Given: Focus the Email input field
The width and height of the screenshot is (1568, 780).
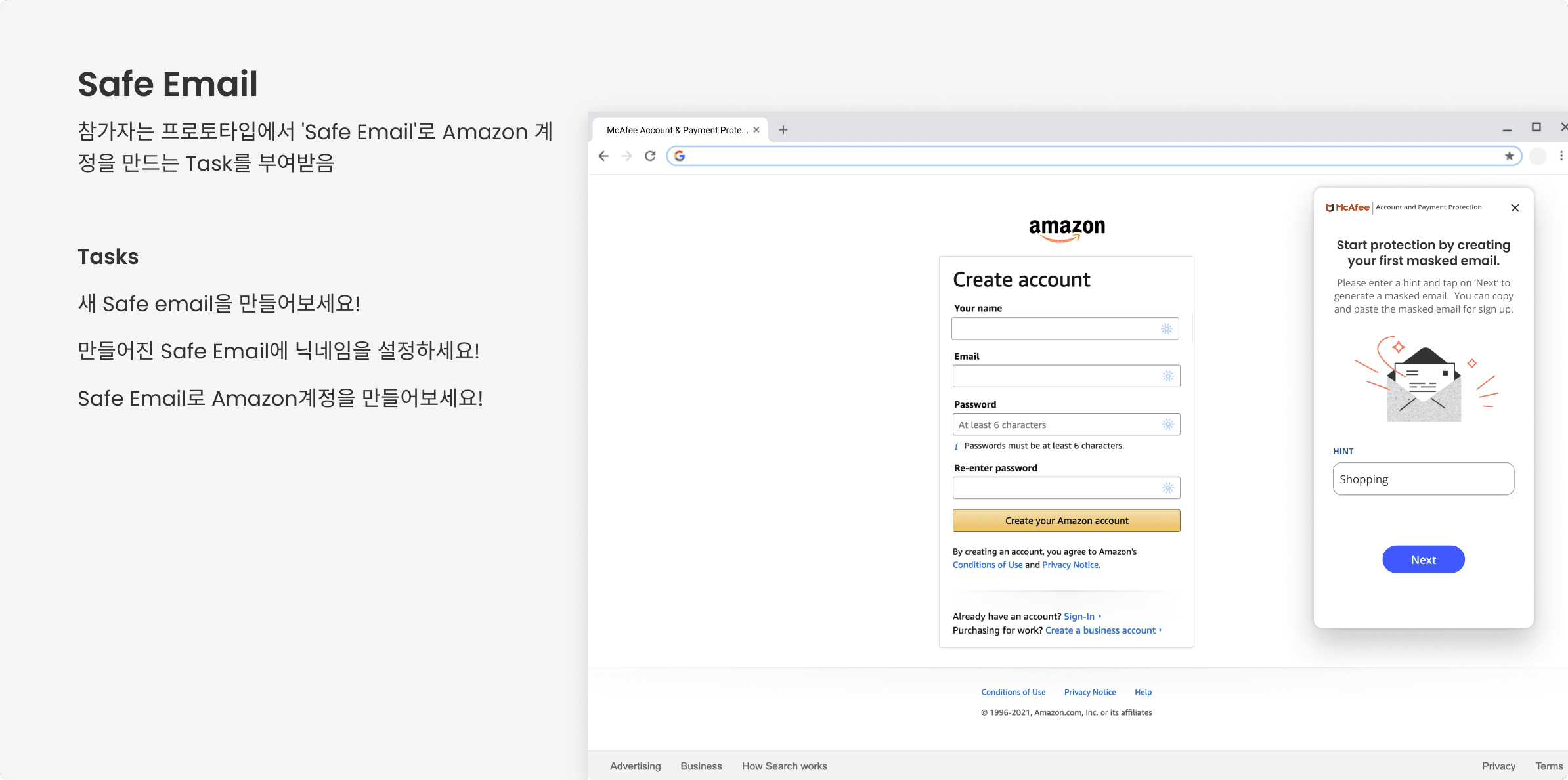Looking at the screenshot, I should [1066, 376].
